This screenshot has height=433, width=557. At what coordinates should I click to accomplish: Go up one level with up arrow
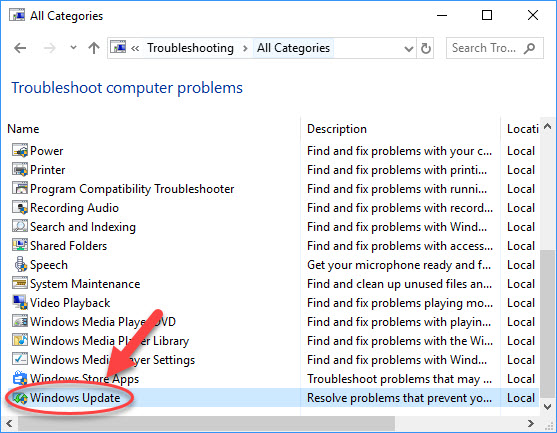click(94, 48)
